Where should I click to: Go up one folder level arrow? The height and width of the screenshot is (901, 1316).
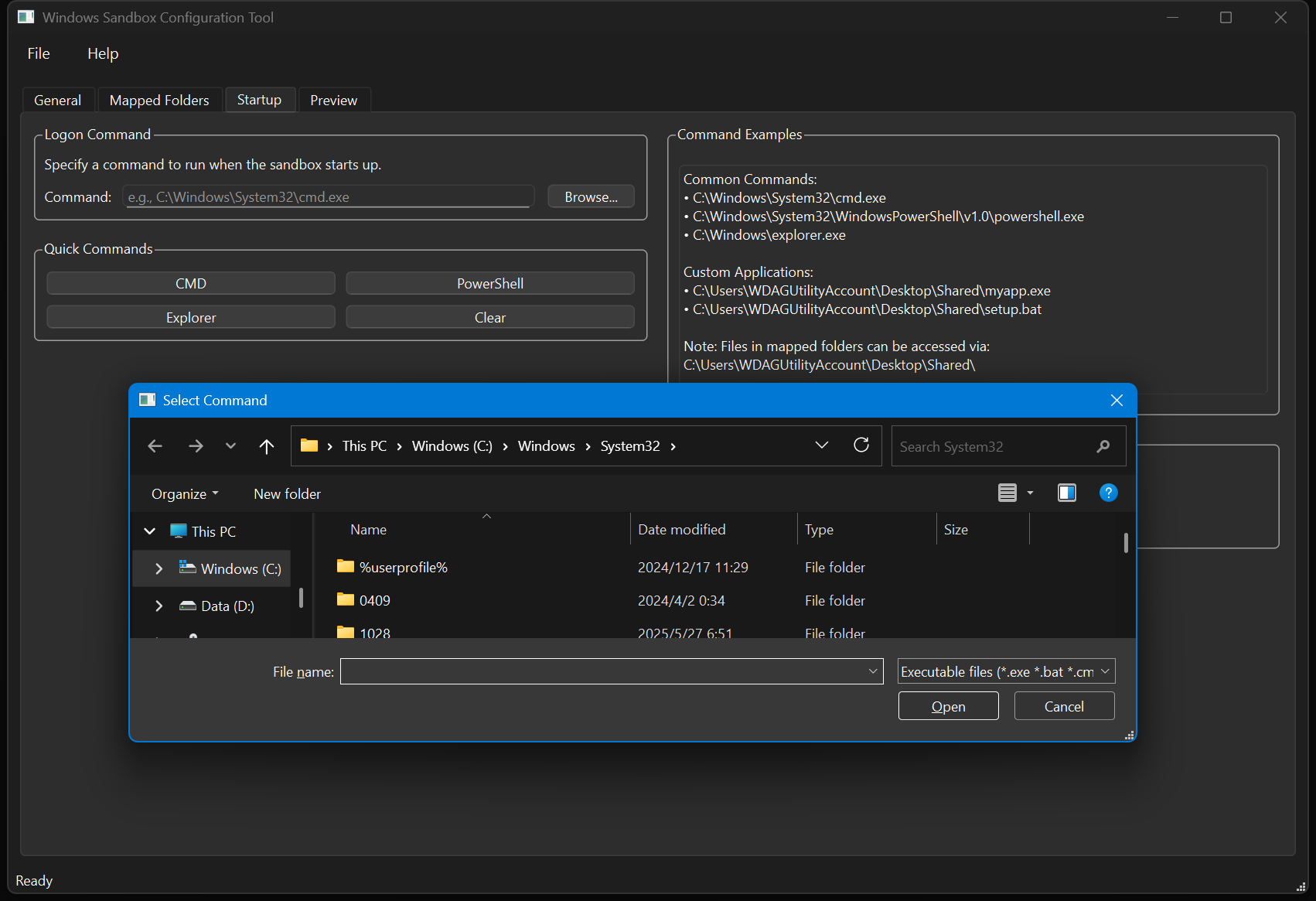coord(267,446)
